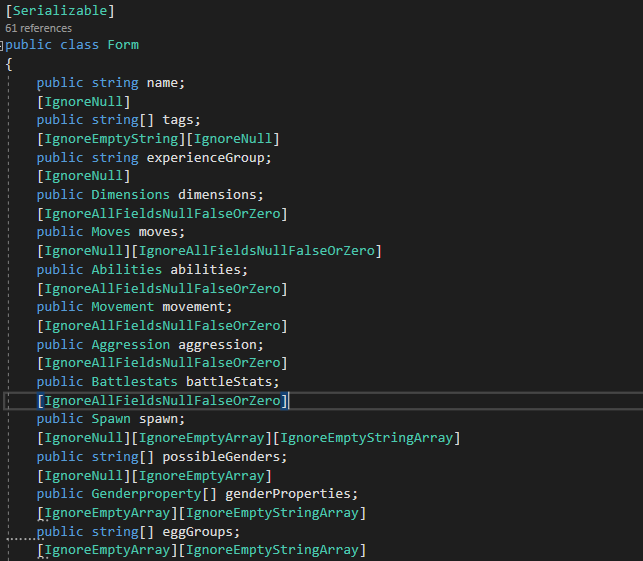Viewport: 643px width, 561px height.
Task: Click the Moves type identifier
Action: point(111,232)
